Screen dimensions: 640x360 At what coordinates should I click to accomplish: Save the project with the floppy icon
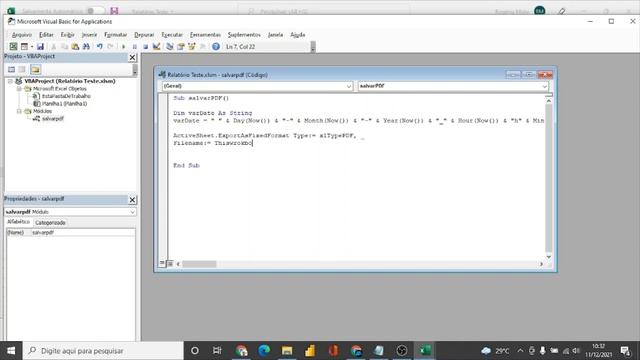click(40, 47)
